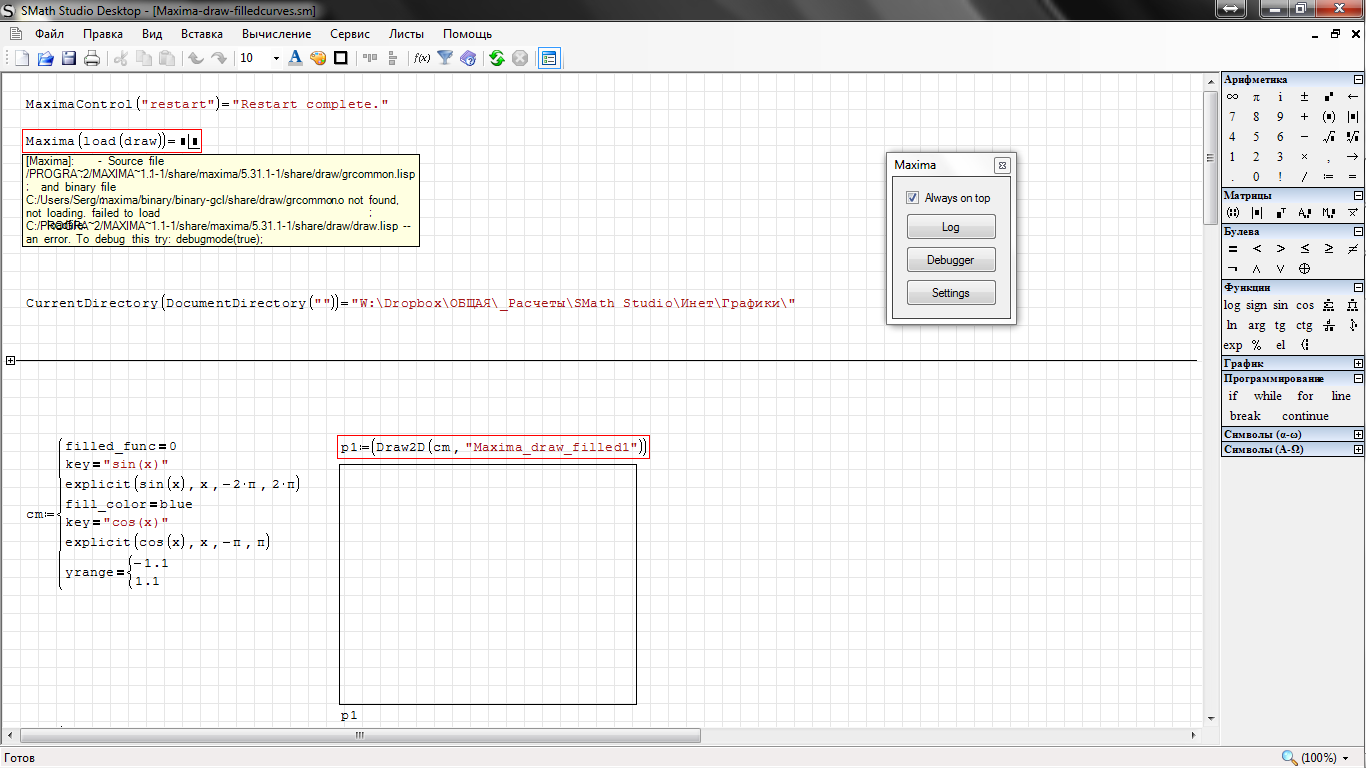Viewport: 1366px width, 768px height.
Task: Print the document using the printer icon
Action: pyautogui.click(x=92, y=58)
